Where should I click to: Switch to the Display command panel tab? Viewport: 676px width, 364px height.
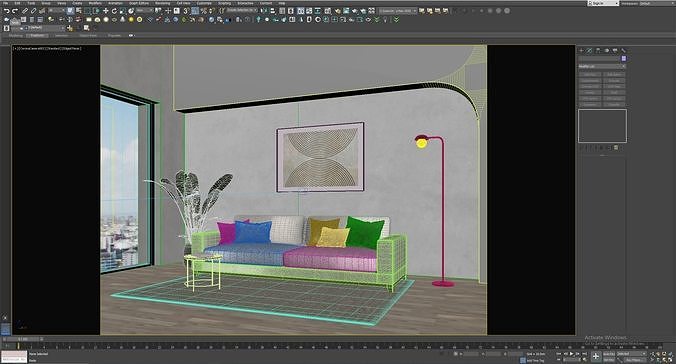point(615,50)
